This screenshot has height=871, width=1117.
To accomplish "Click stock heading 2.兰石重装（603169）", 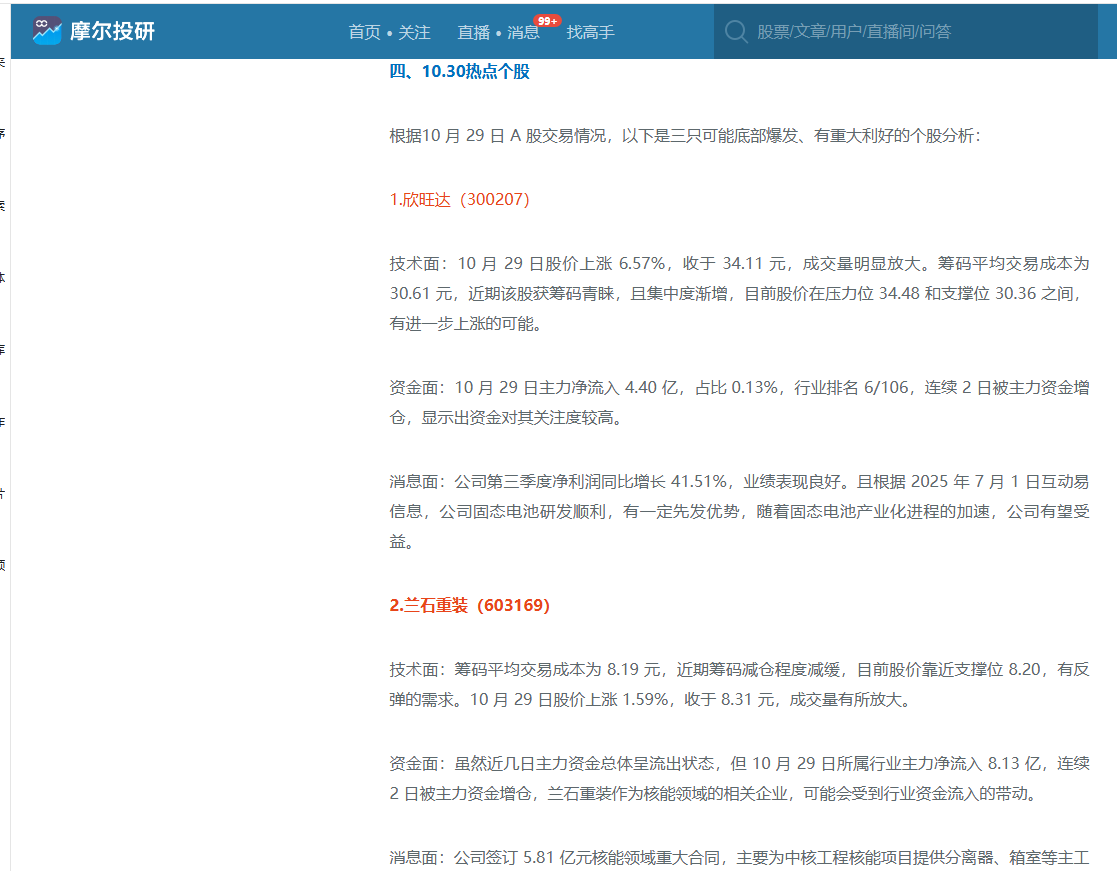I will (469, 605).
